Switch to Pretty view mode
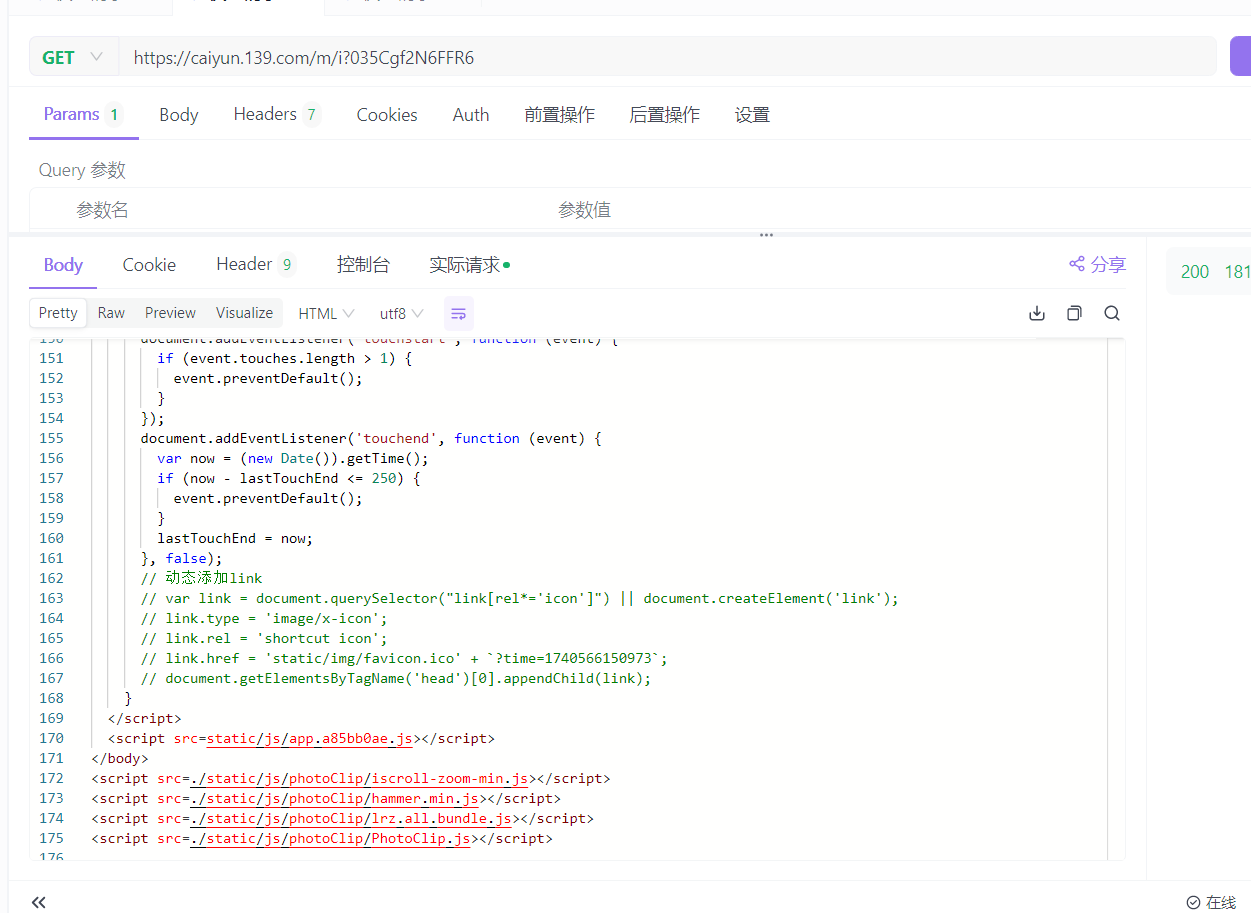 [58, 313]
